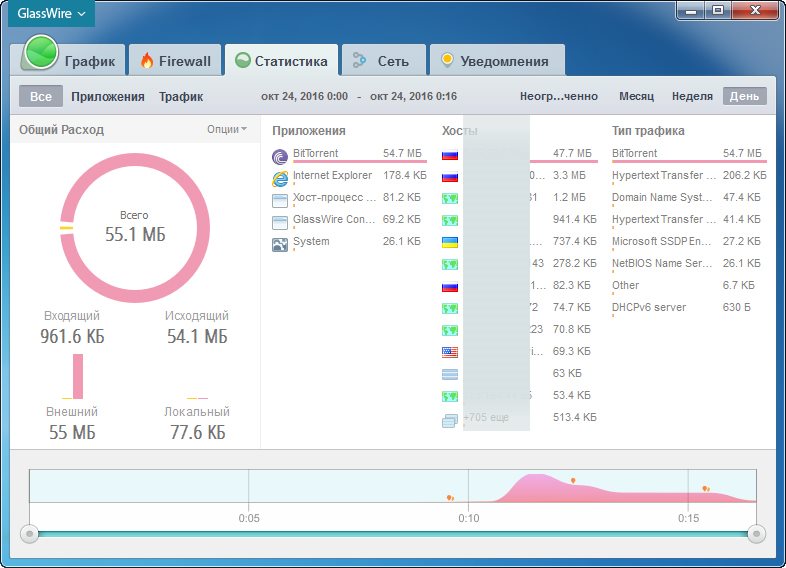This screenshot has width=786, height=568.
Task: Select Хост-процесс in the Приложения list
Action: [x=349, y=199]
